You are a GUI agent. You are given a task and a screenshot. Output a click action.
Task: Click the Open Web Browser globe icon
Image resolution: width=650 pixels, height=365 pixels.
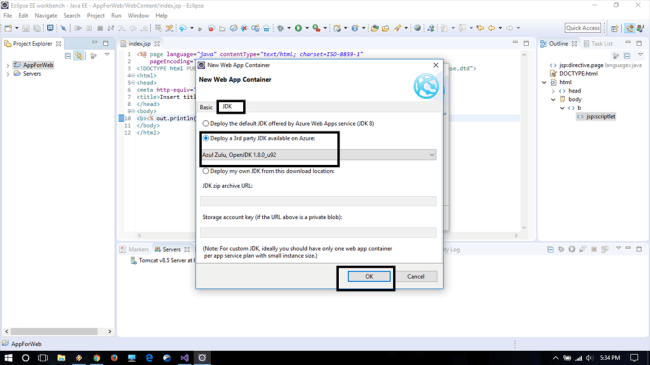pos(417,28)
